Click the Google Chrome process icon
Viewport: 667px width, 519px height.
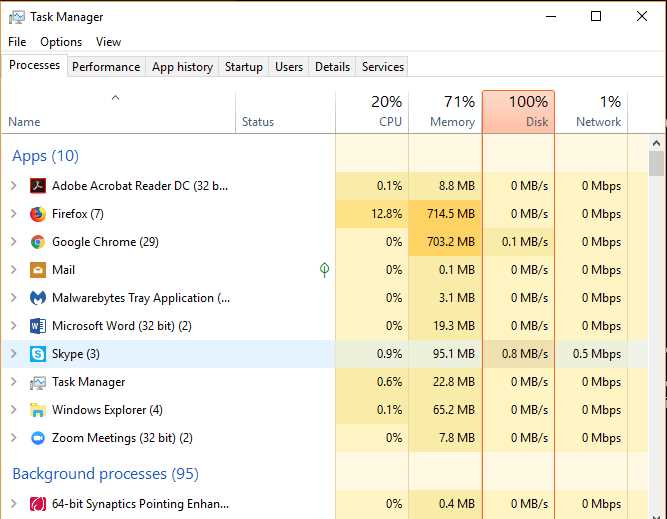click(38, 242)
